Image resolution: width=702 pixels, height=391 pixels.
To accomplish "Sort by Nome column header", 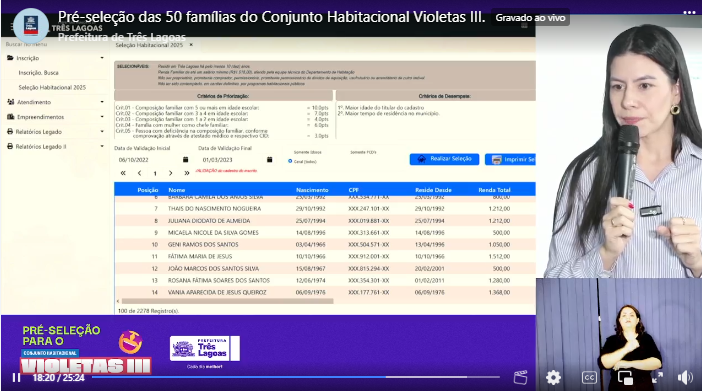I will click(176, 190).
